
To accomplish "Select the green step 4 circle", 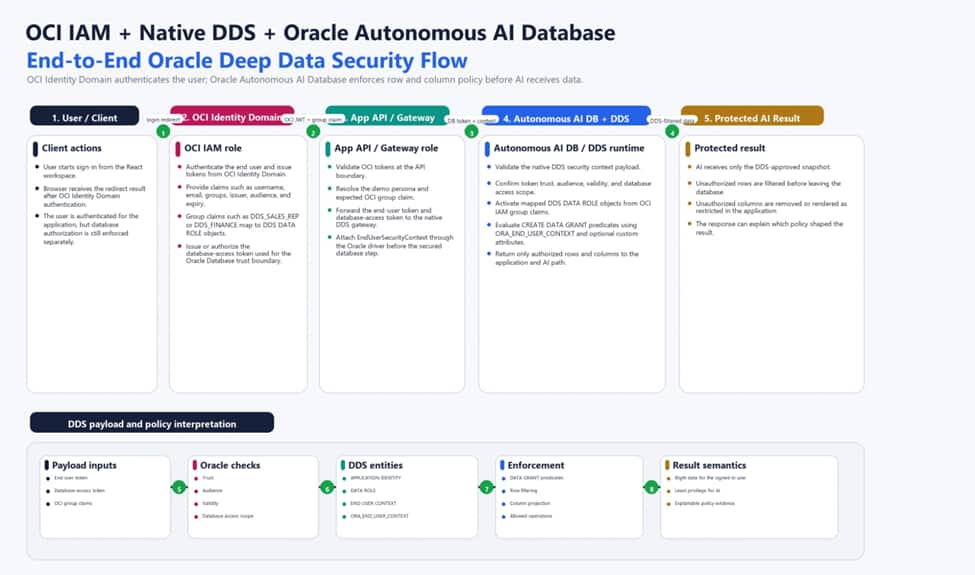I will pos(672,131).
